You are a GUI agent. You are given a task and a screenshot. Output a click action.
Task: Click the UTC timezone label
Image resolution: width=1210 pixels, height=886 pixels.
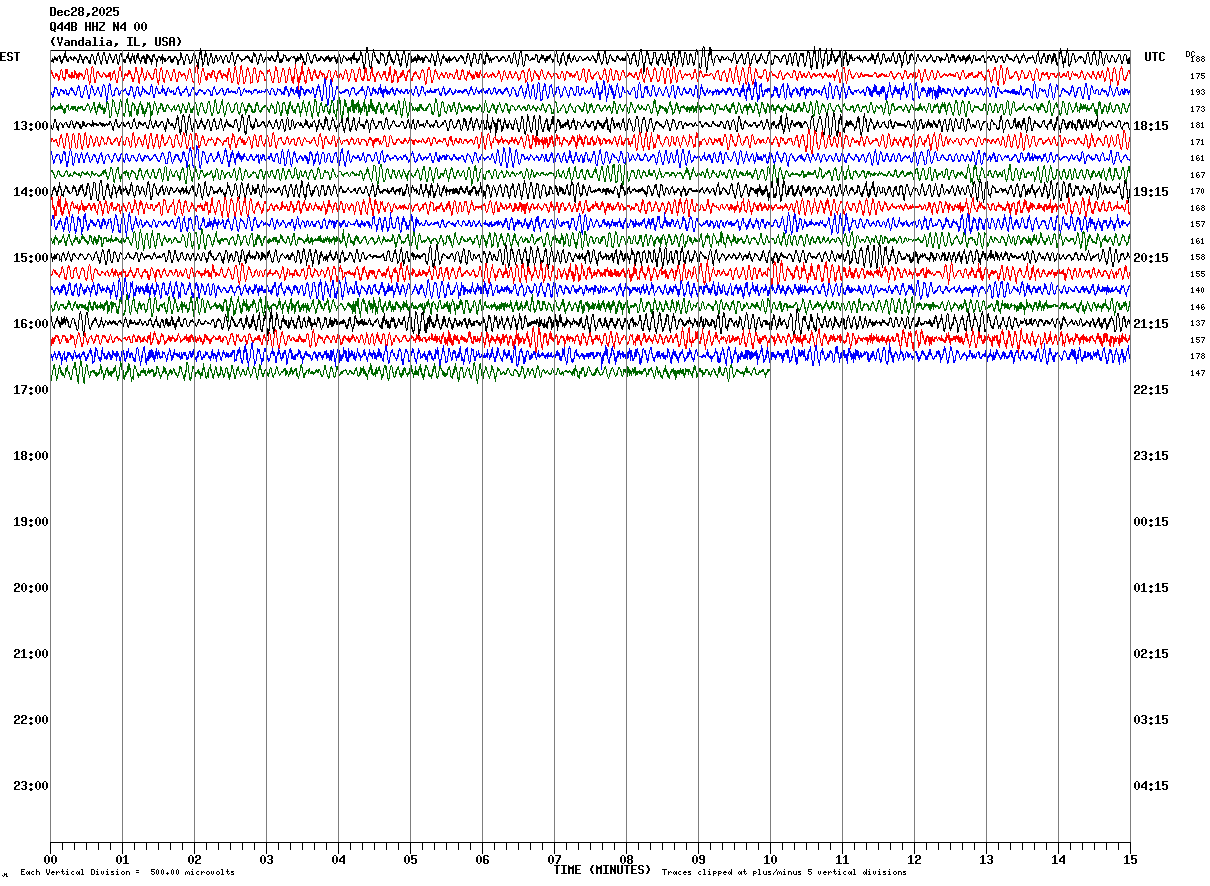(x=1155, y=57)
